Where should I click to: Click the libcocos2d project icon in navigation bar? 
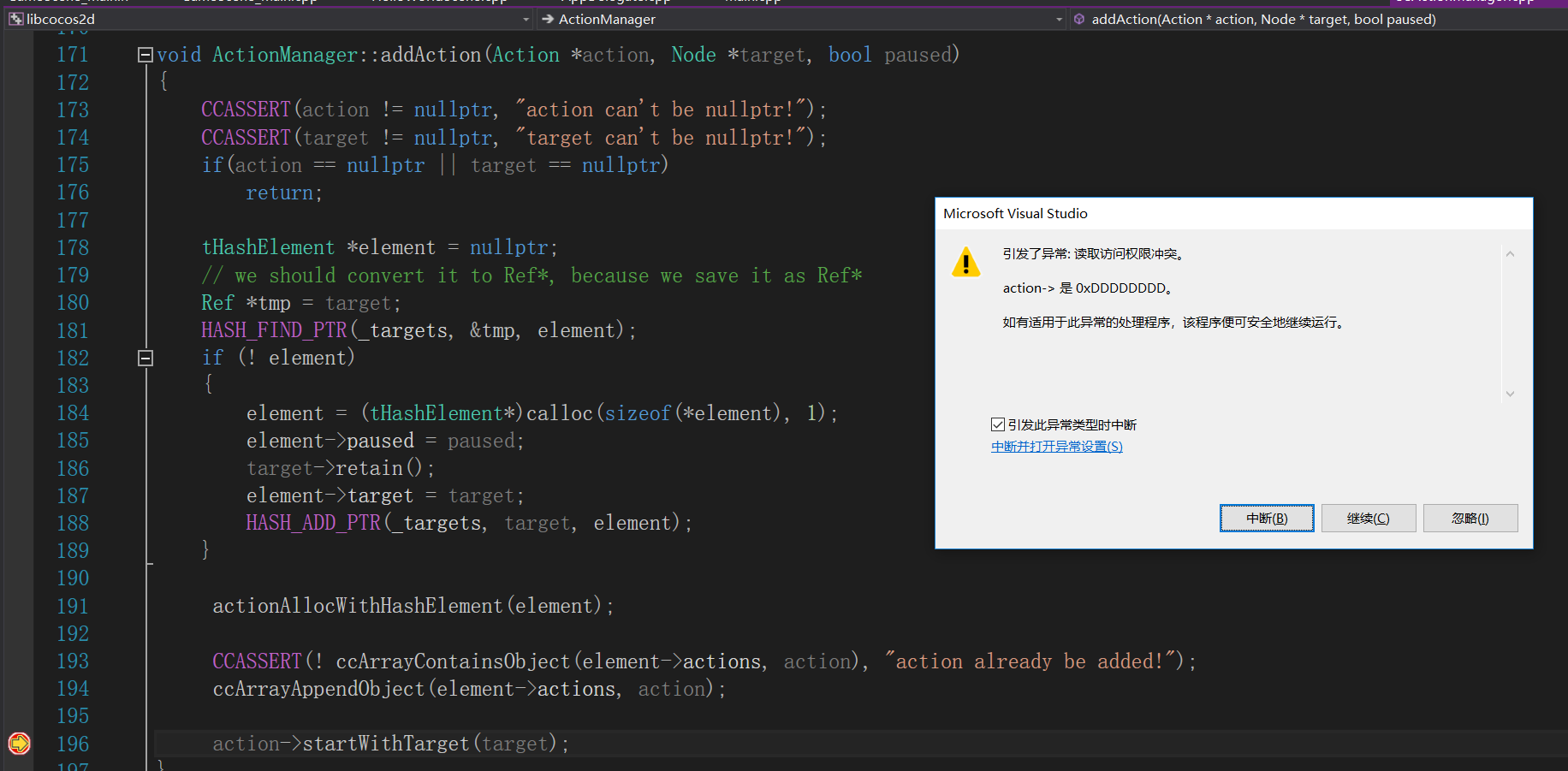(15, 19)
